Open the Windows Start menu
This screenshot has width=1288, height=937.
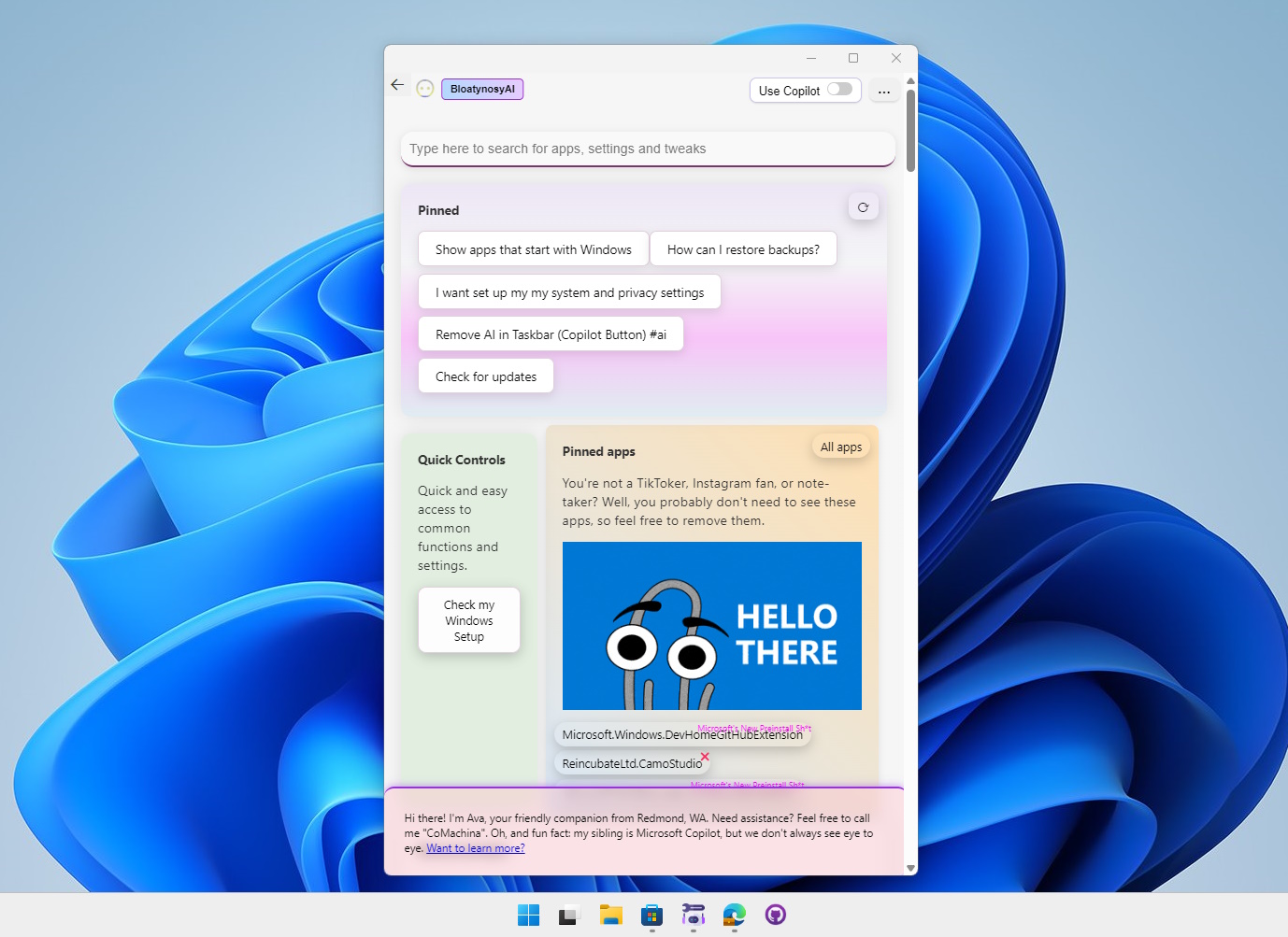tap(529, 916)
